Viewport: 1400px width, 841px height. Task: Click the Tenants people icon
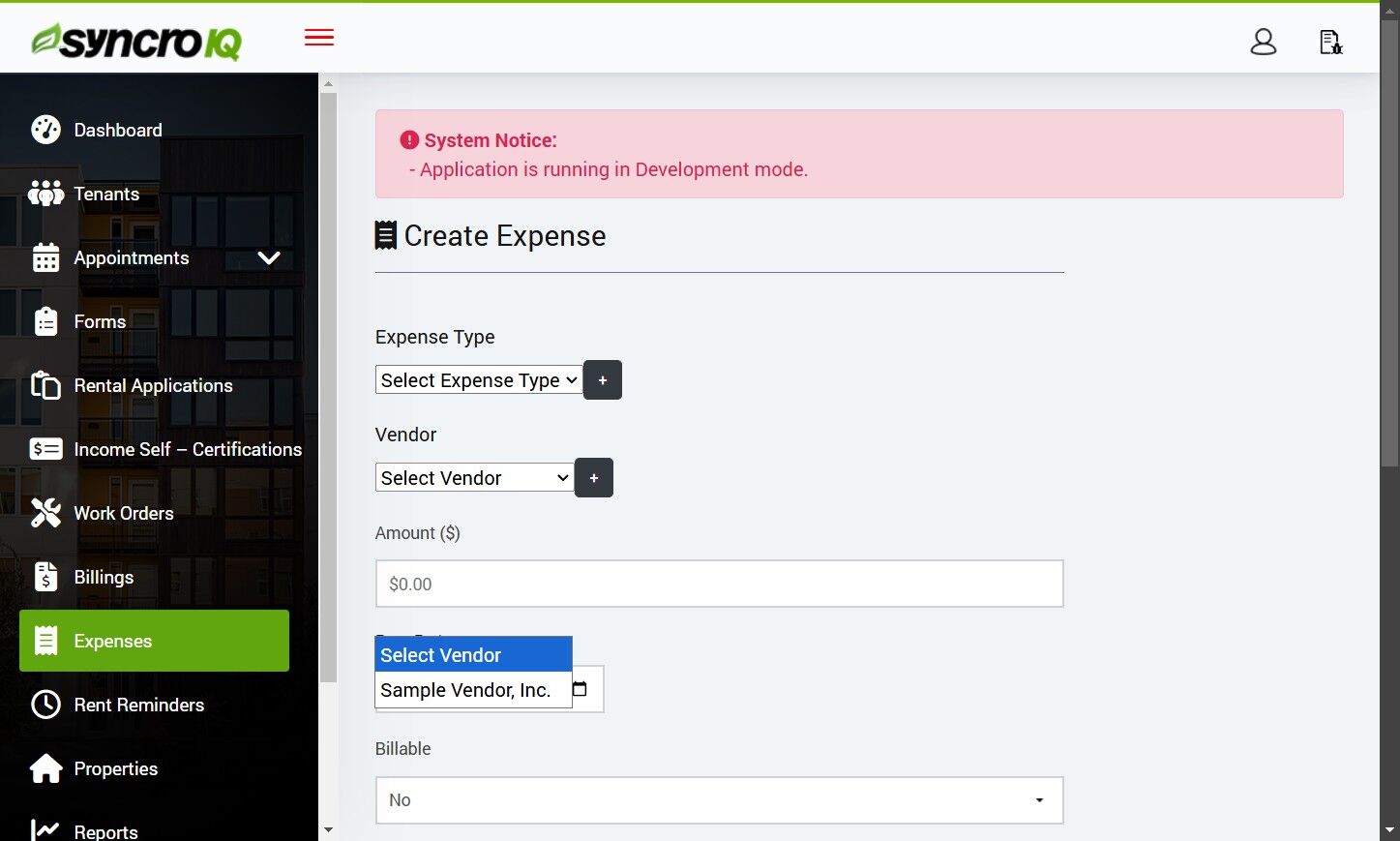(x=45, y=194)
